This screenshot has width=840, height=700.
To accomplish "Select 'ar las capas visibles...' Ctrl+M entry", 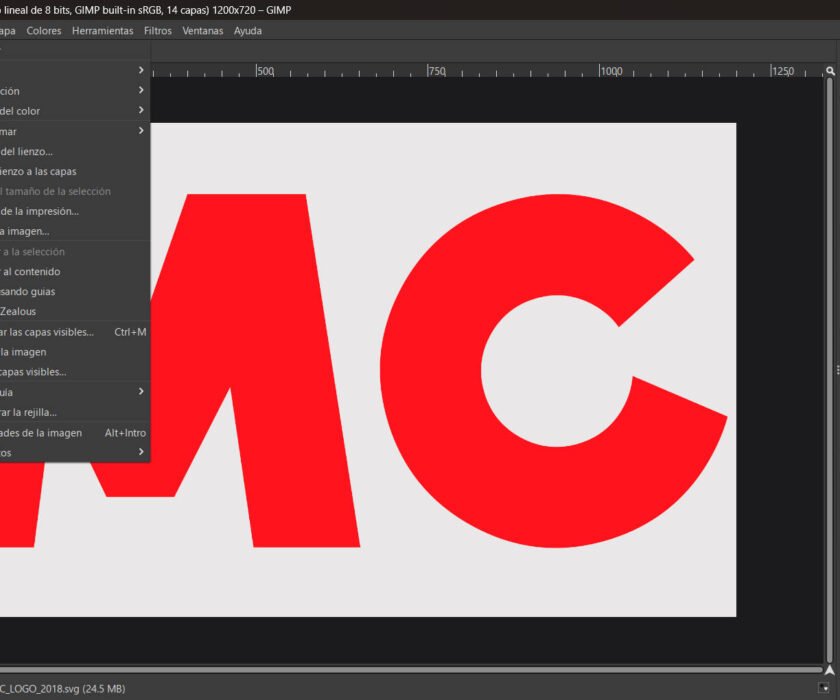I will (74, 332).
